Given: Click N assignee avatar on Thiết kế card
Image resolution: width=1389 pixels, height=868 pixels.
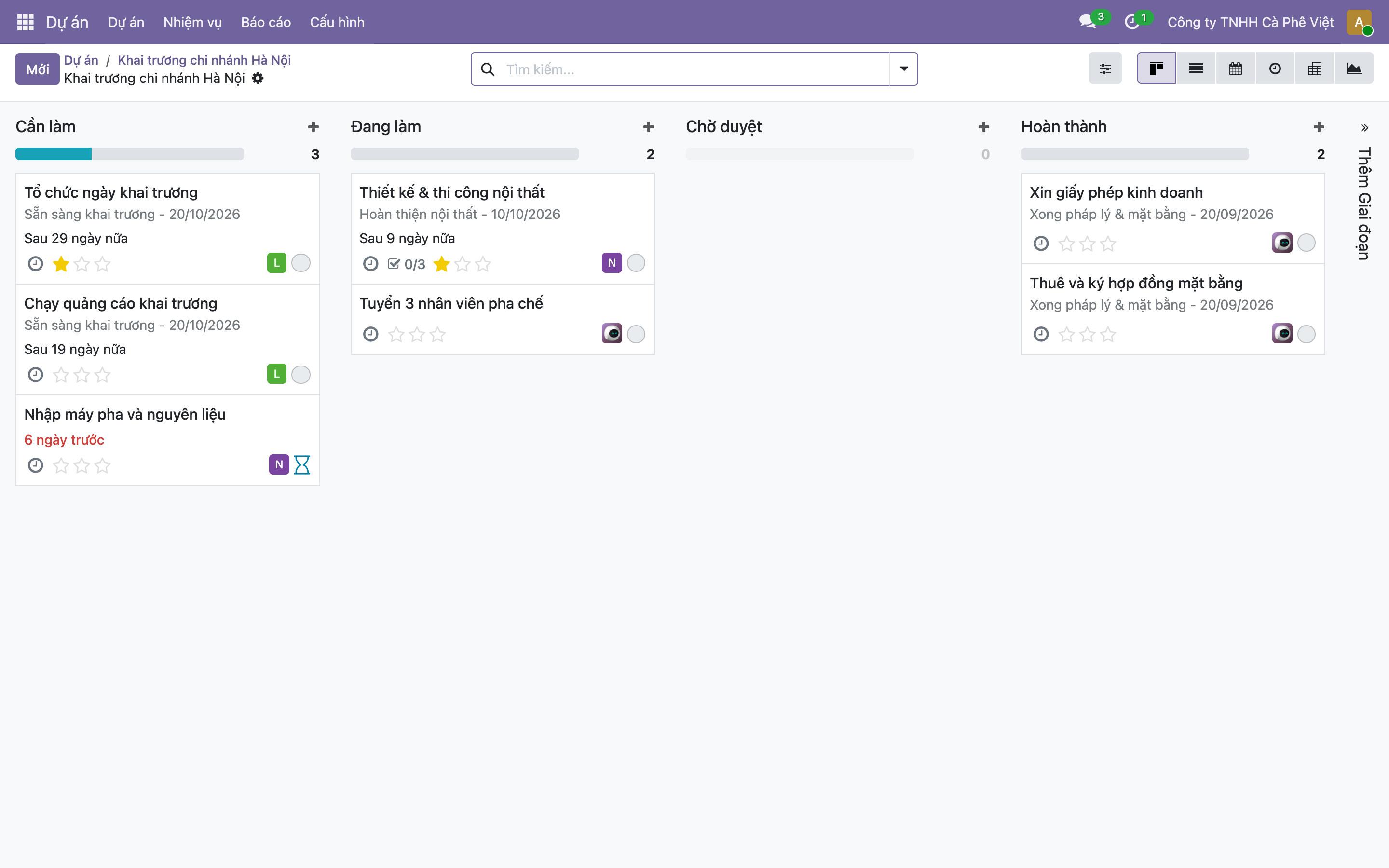Looking at the screenshot, I should pyautogui.click(x=612, y=263).
